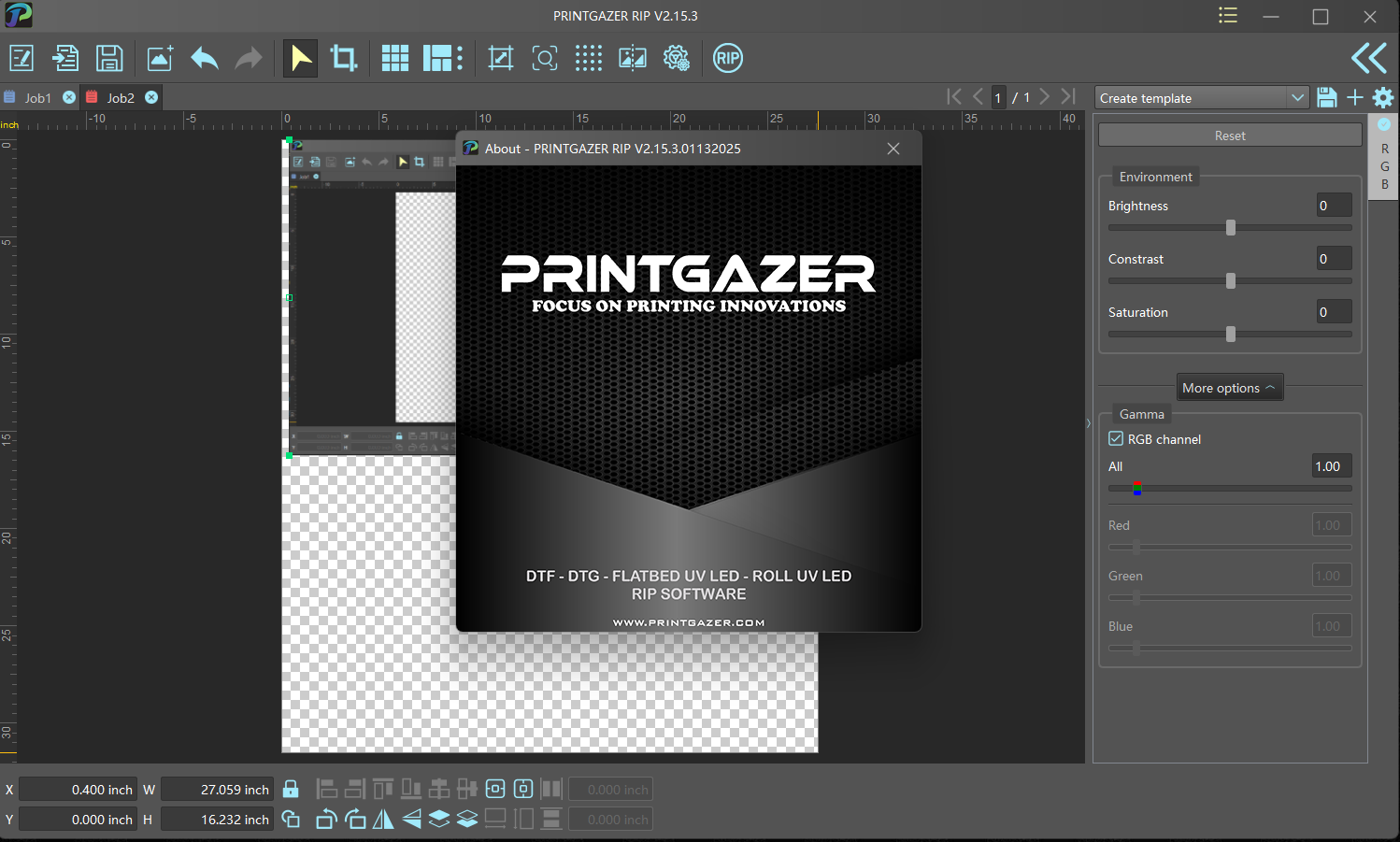Save the job with the toolbar floppy icon
Viewport: 1400px width, 842px height.
pyautogui.click(x=109, y=58)
